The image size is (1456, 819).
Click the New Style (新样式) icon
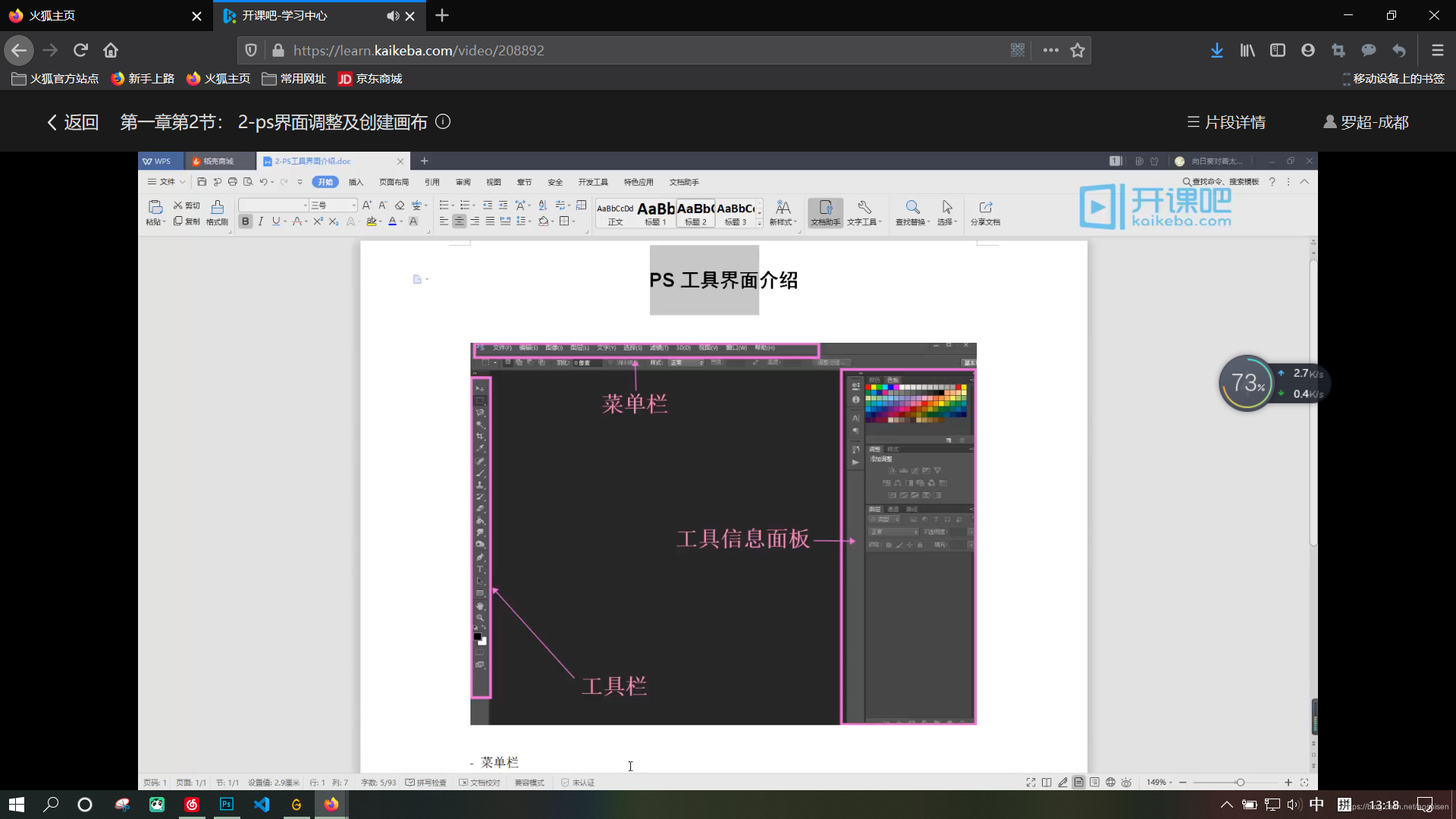783,207
